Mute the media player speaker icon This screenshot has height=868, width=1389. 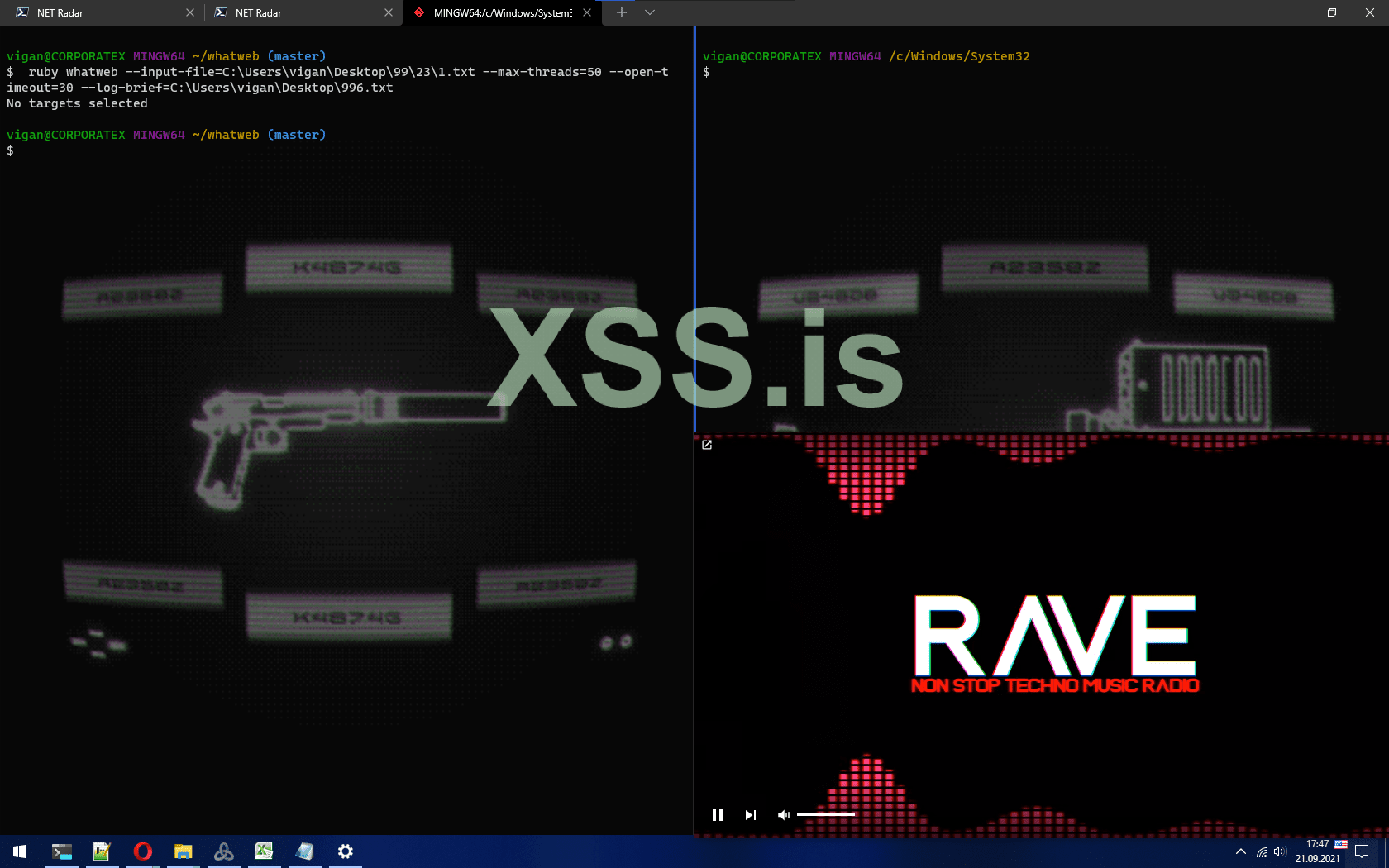pos(784,815)
